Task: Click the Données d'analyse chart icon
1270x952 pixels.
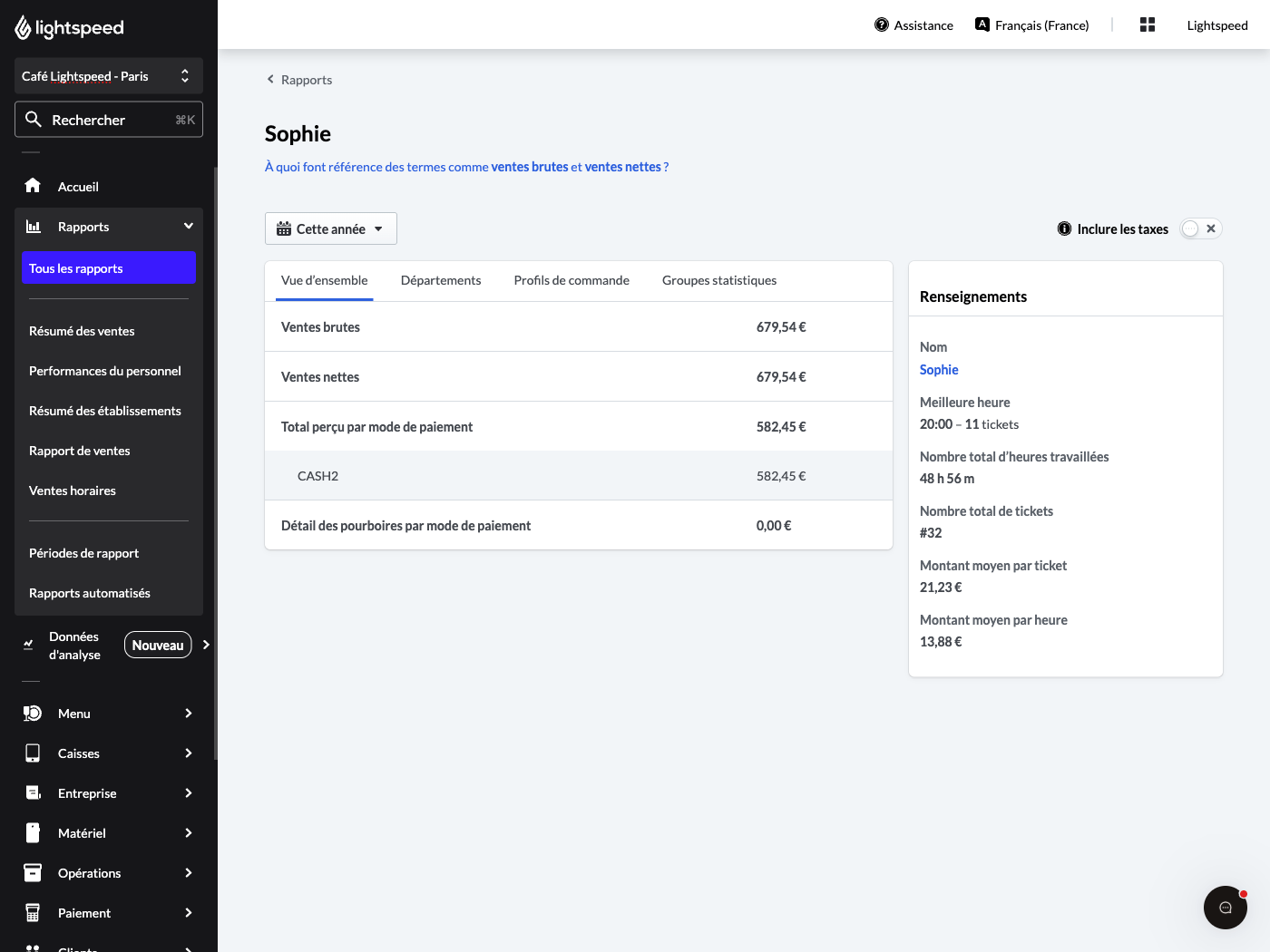Action: tap(28, 645)
